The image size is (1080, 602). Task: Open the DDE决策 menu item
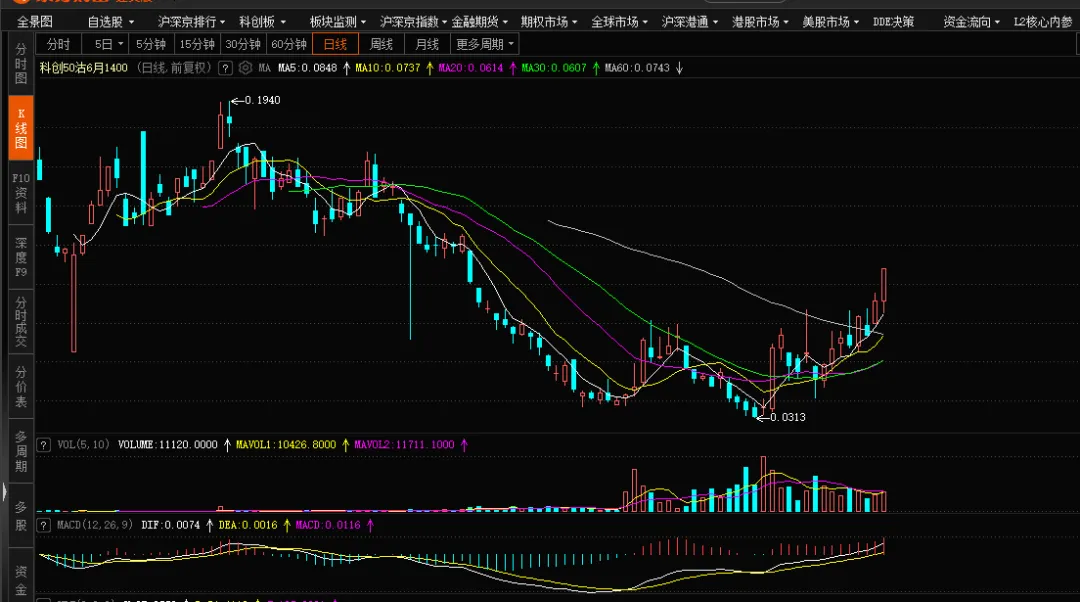[x=893, y=22]
